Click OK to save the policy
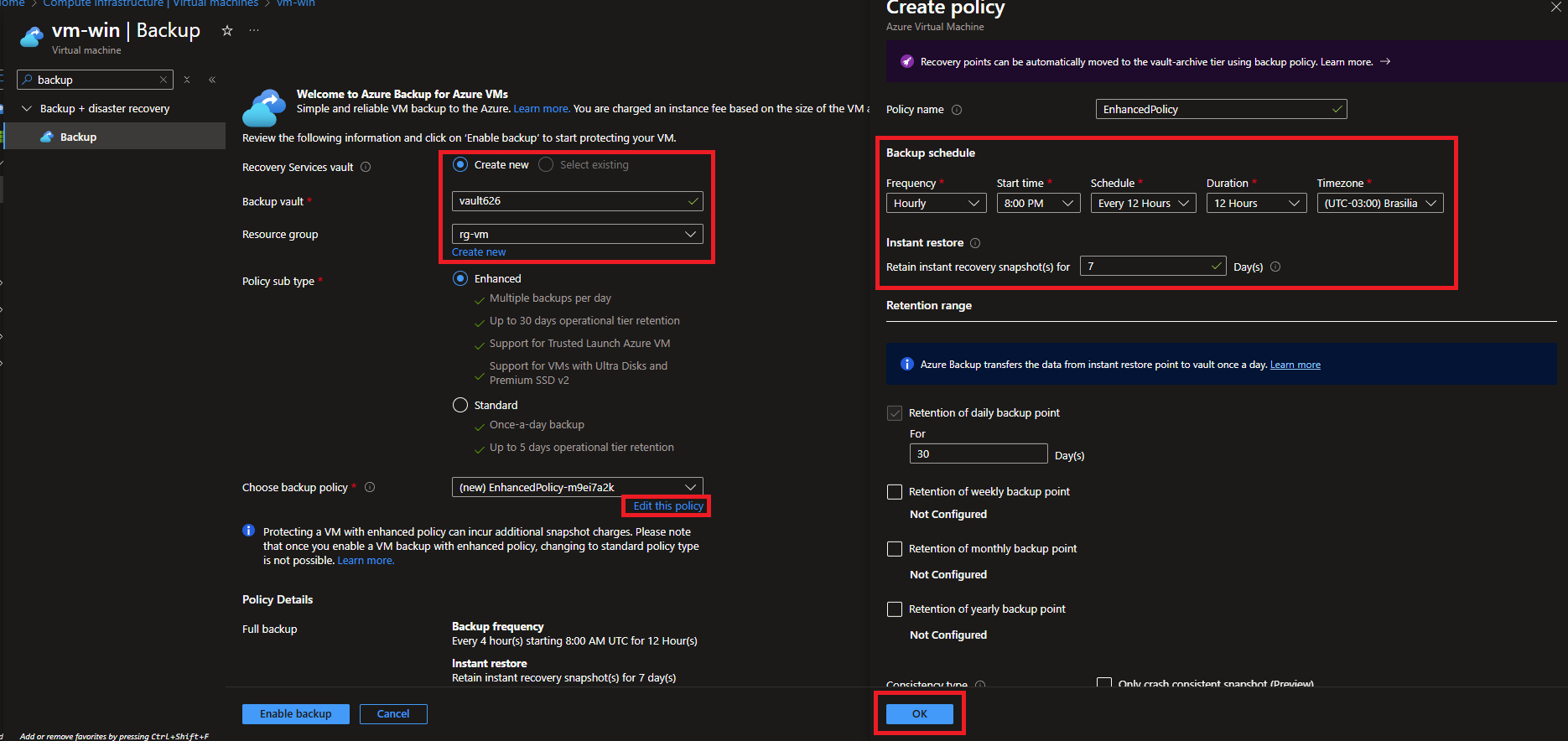Image resolution: width=1568 pixels, height=741 pixels. point(920,714)
